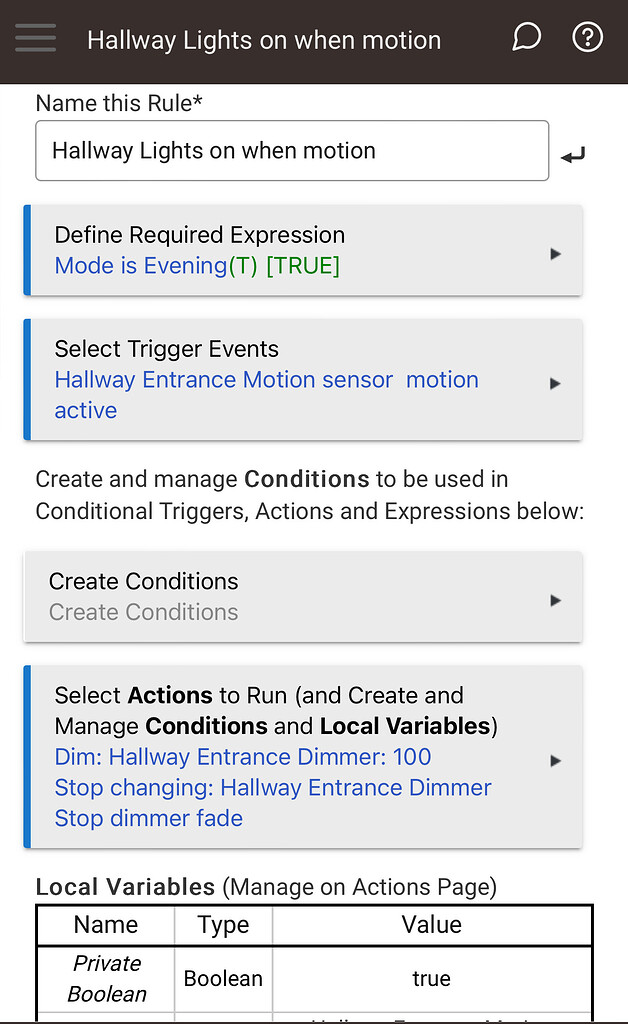Image resolution: width=628 pixels, height=1024 pixels.
Task: Select the Stop dimmer fade action
Action: point(149,818)
